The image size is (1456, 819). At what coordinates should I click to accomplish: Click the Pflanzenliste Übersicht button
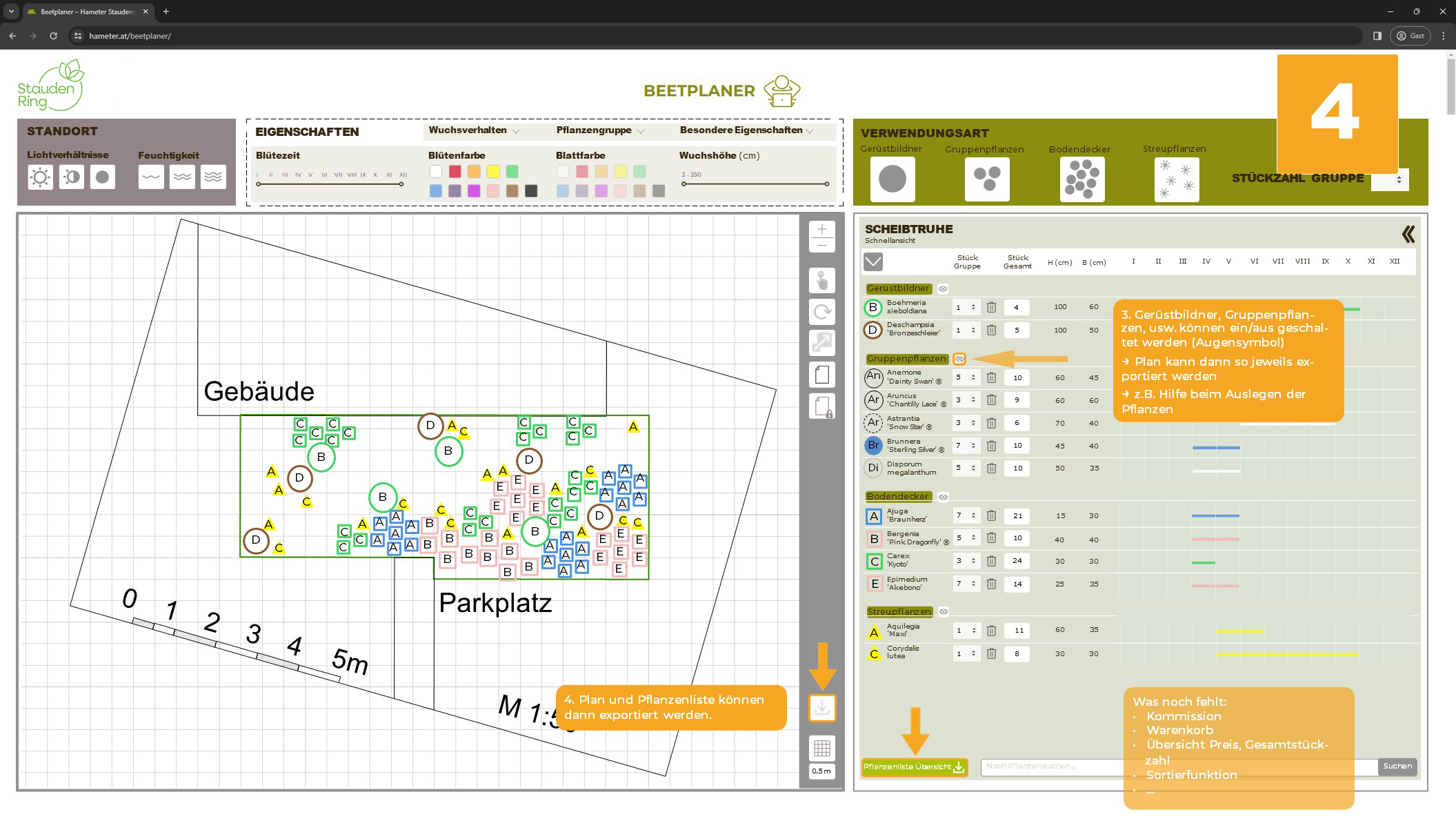click(914, 767)
